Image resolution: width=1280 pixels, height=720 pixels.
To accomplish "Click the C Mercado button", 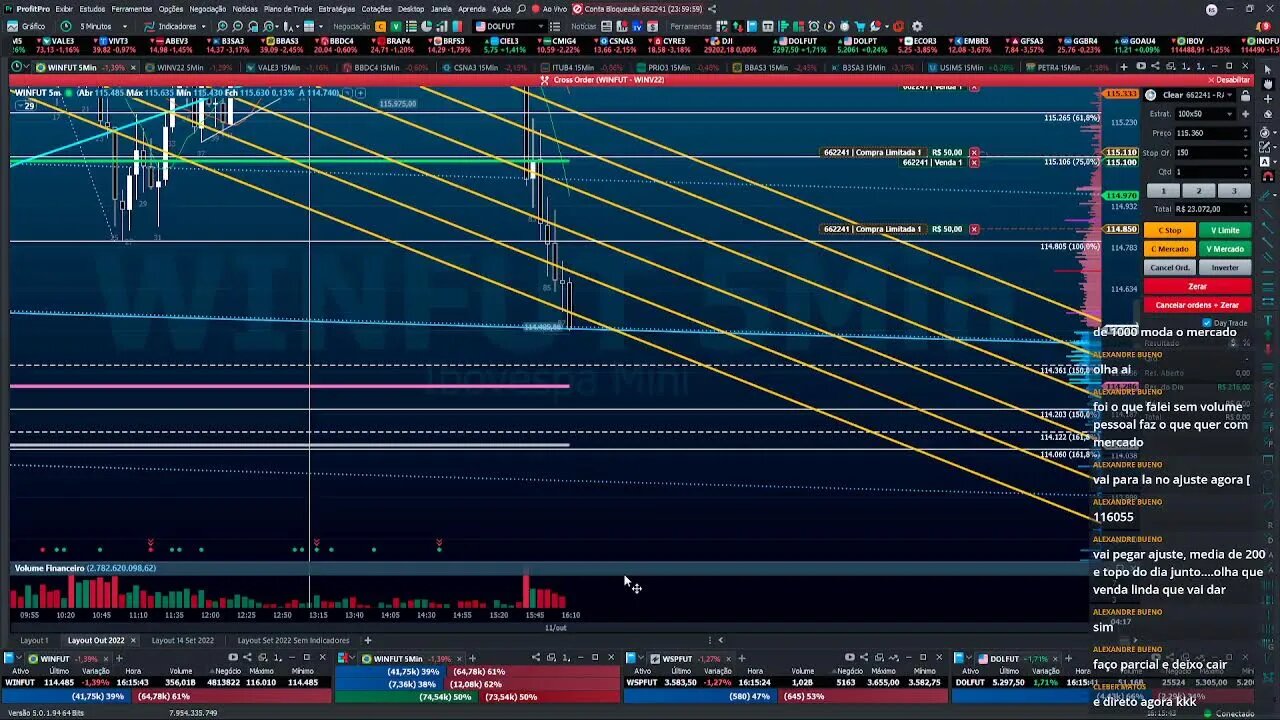I will coord(1169,249).
